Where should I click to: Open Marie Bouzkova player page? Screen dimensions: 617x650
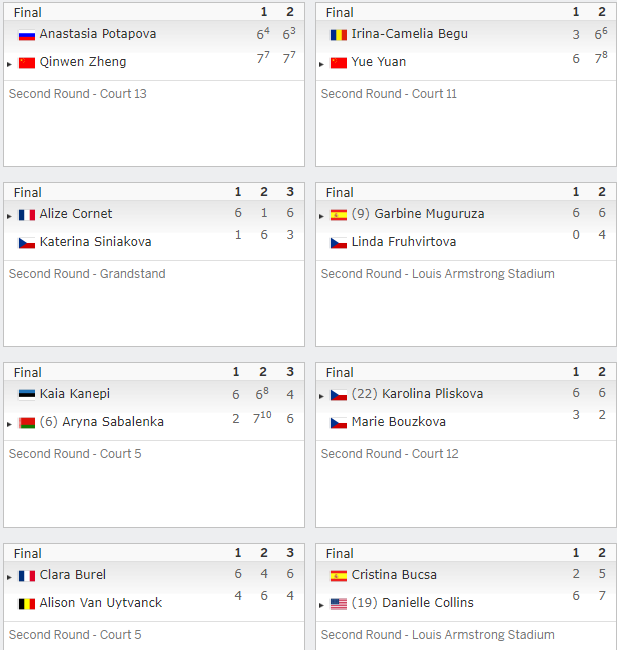coord(398,422)
